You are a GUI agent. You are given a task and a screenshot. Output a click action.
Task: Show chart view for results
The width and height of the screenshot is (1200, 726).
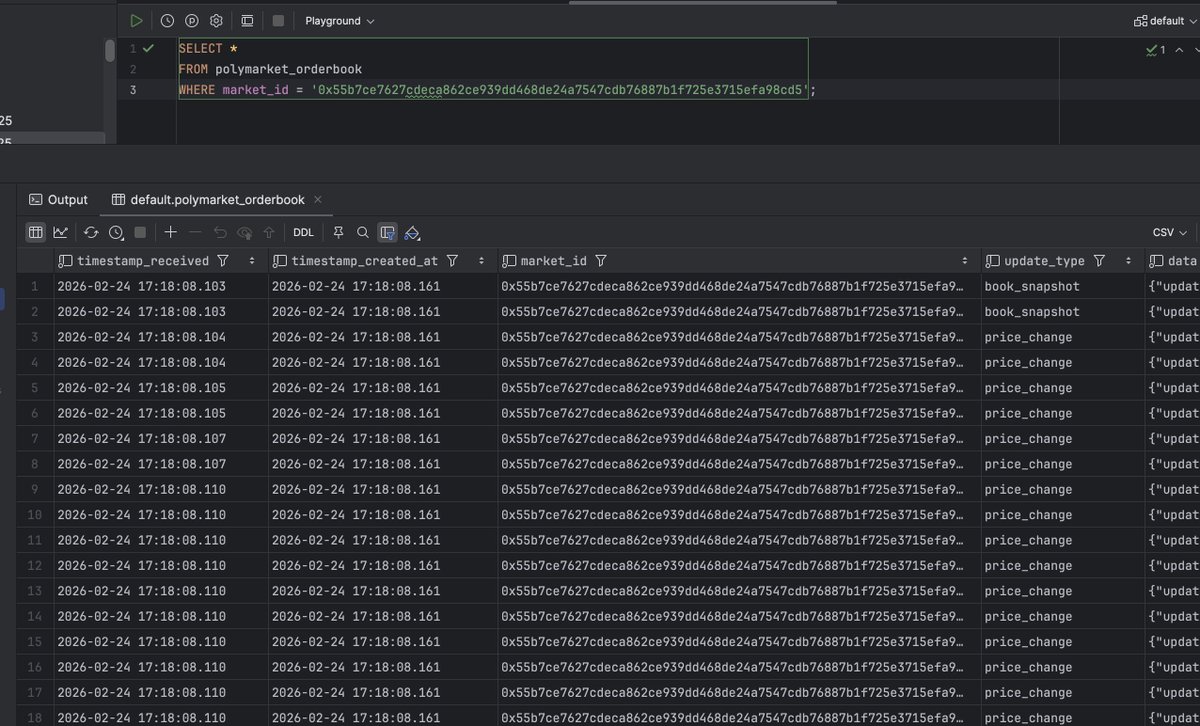point(61,232)
